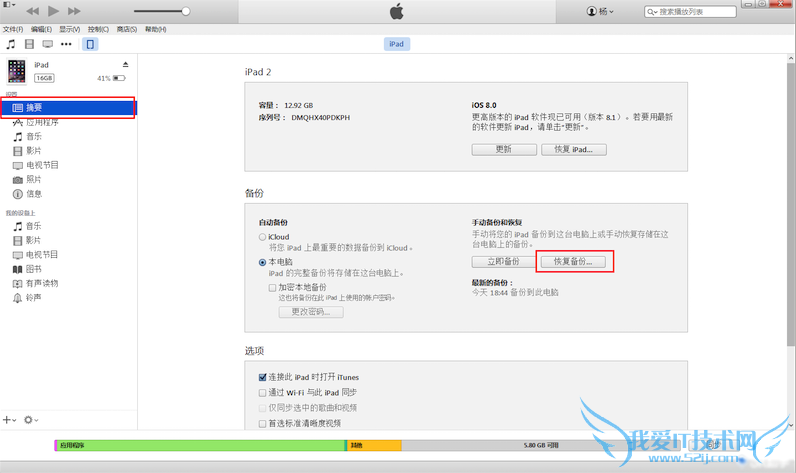The width and height of the screenshot is (796, 473).
Task: Adjust the volume slider knob
Action: tap(186, 11)
